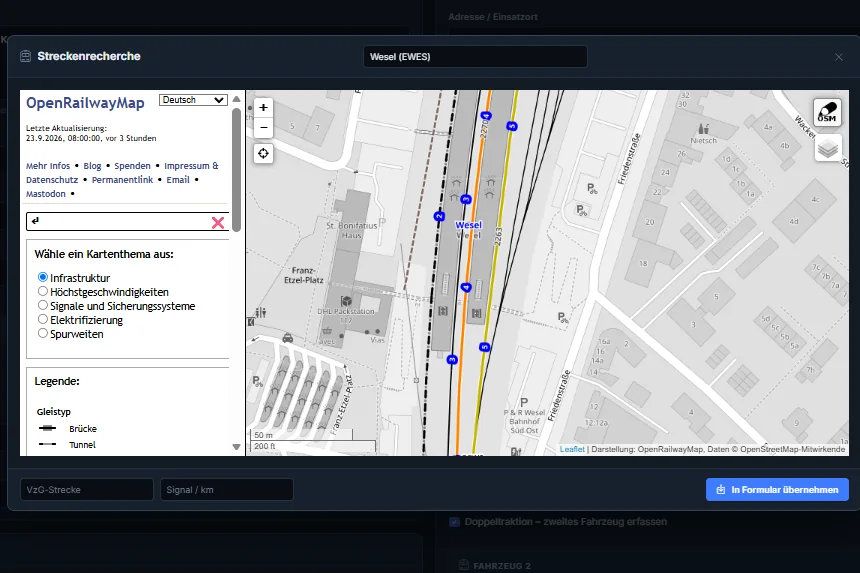Open the map layers control
Viewport: 860px width, 573px height.
pos(828,148)
